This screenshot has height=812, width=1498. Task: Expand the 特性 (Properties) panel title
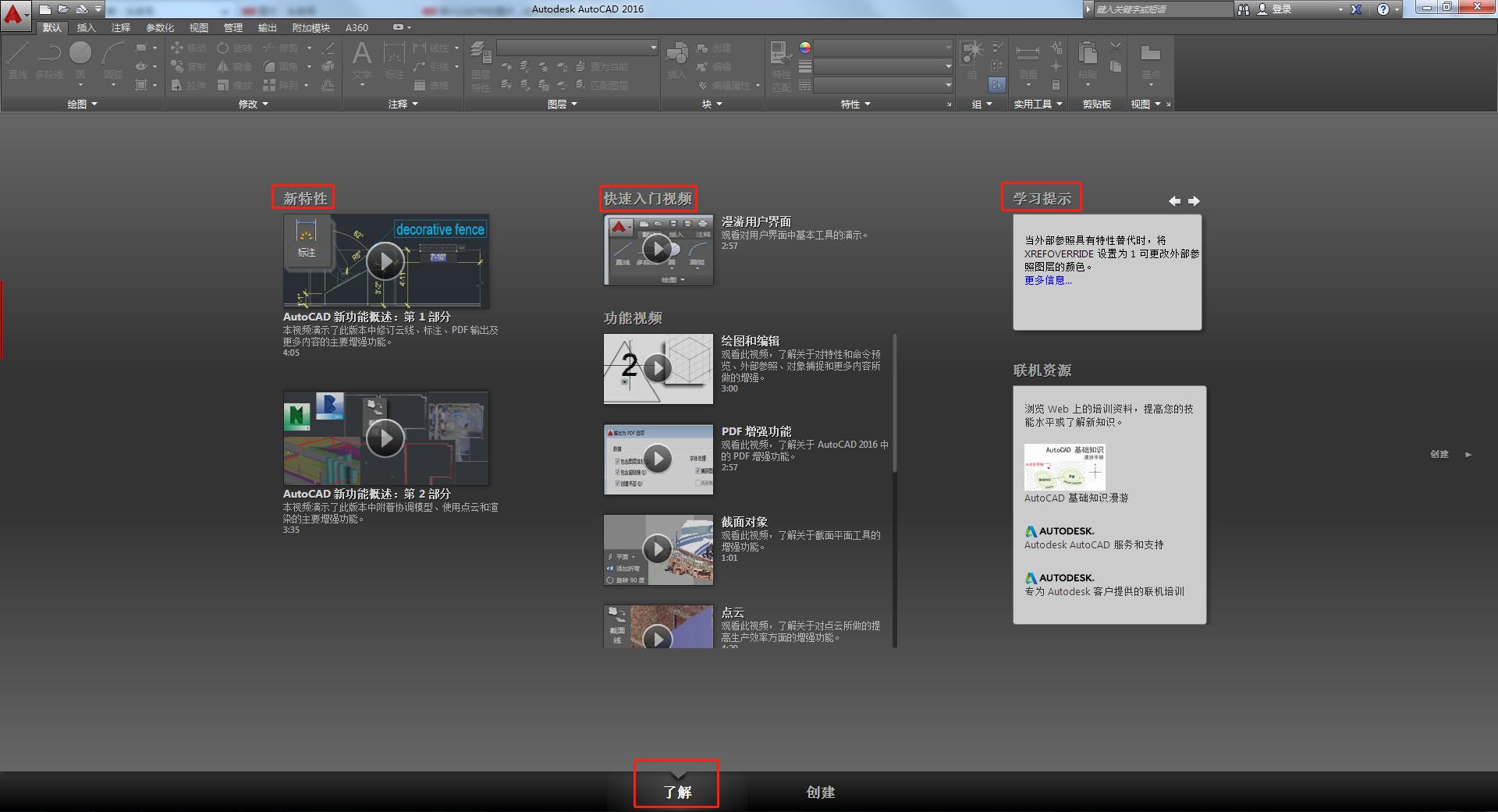855,104
